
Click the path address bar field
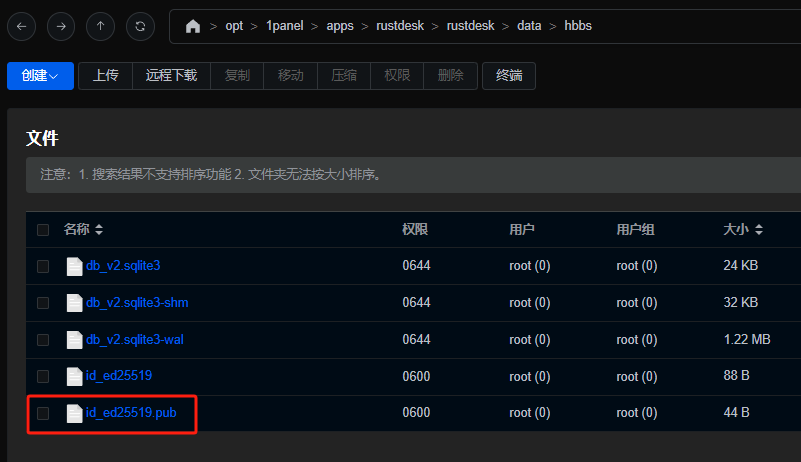pyautogui.click(x=485, y=26)
